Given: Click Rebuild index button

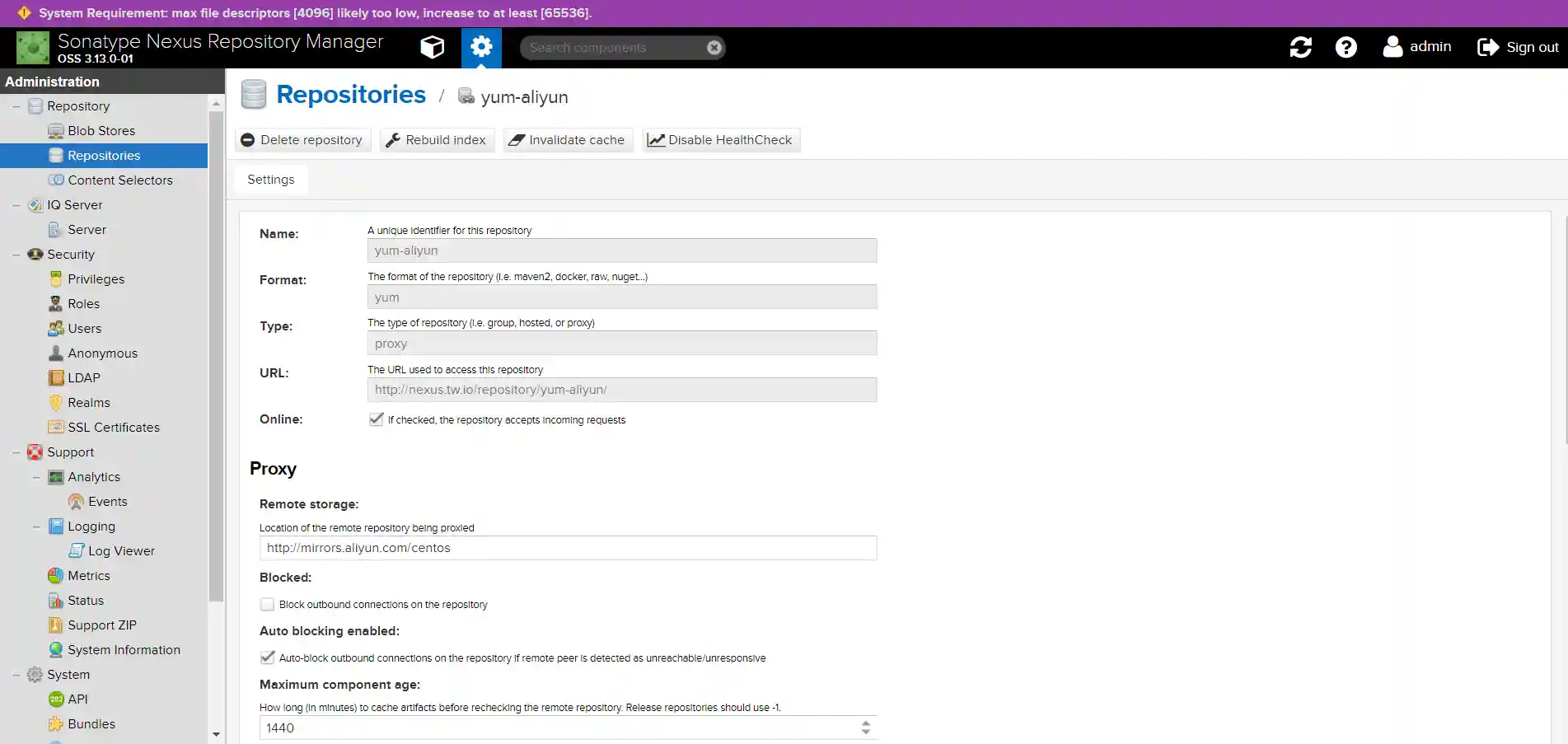Looking at the screenshot, I should click(x=437, y=140).
